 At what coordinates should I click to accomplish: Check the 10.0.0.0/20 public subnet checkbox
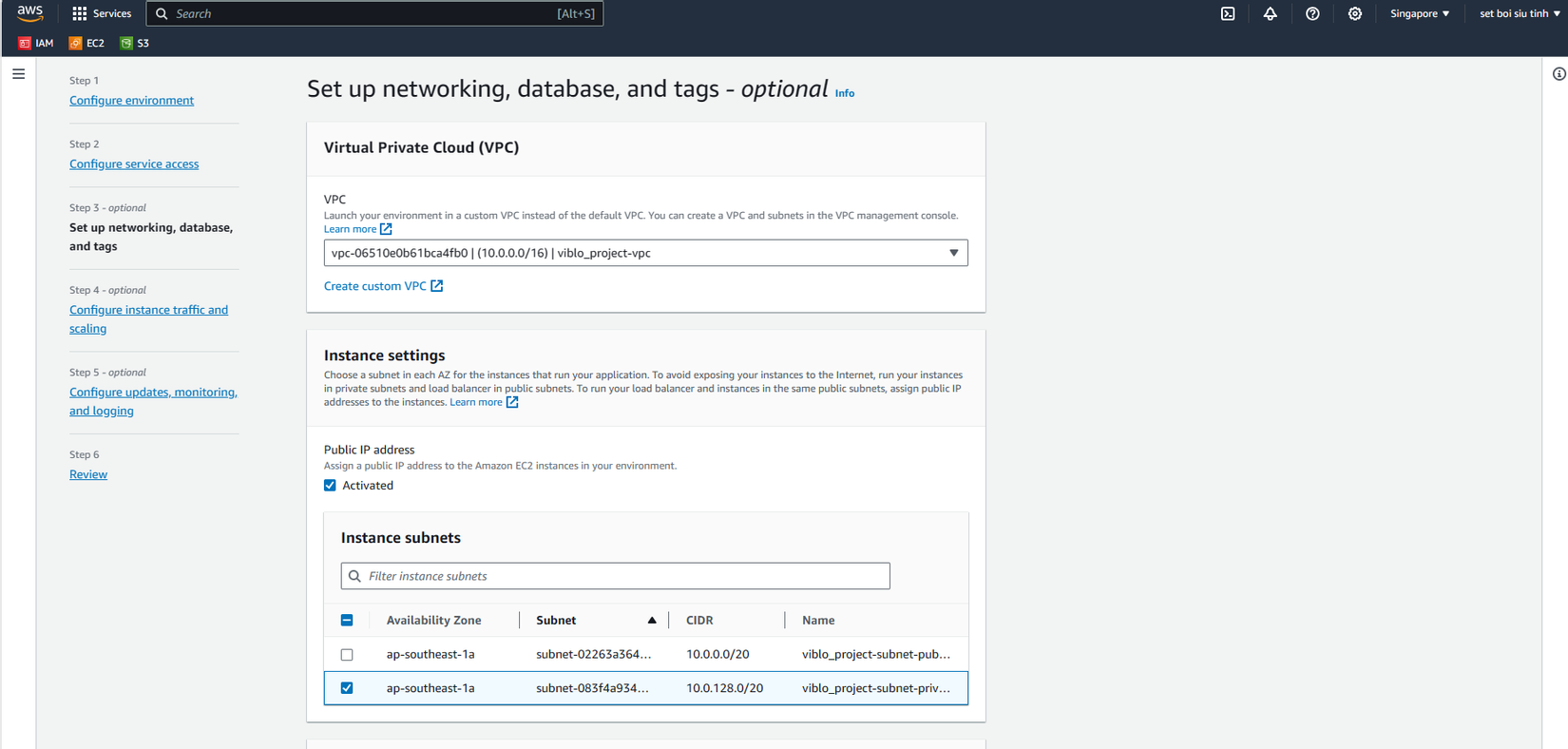[347, 655]
